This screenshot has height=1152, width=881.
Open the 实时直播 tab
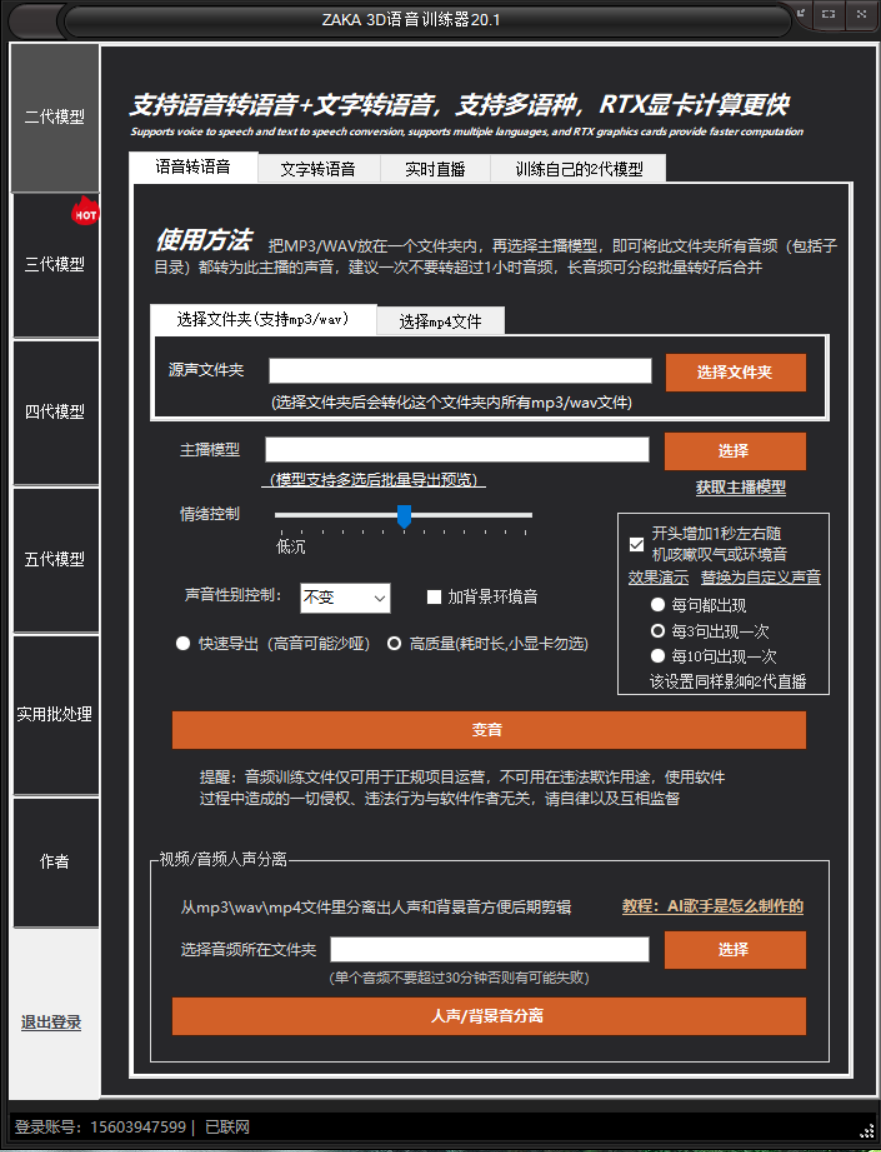[435, 169]
